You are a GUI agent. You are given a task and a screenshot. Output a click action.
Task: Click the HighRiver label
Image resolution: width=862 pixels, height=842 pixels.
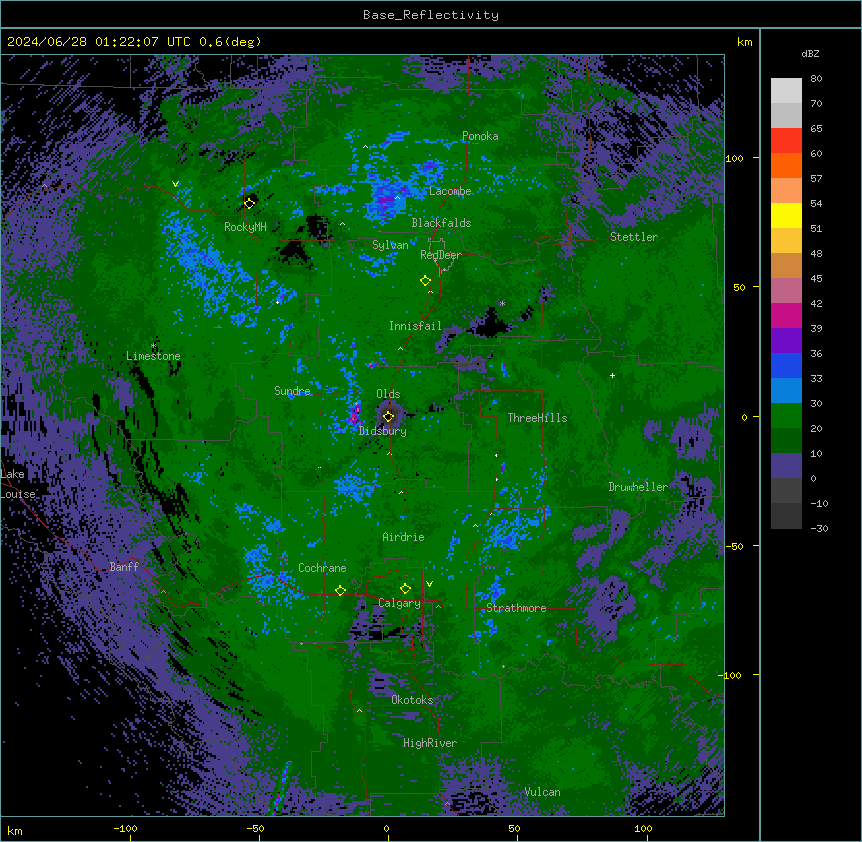430,743
